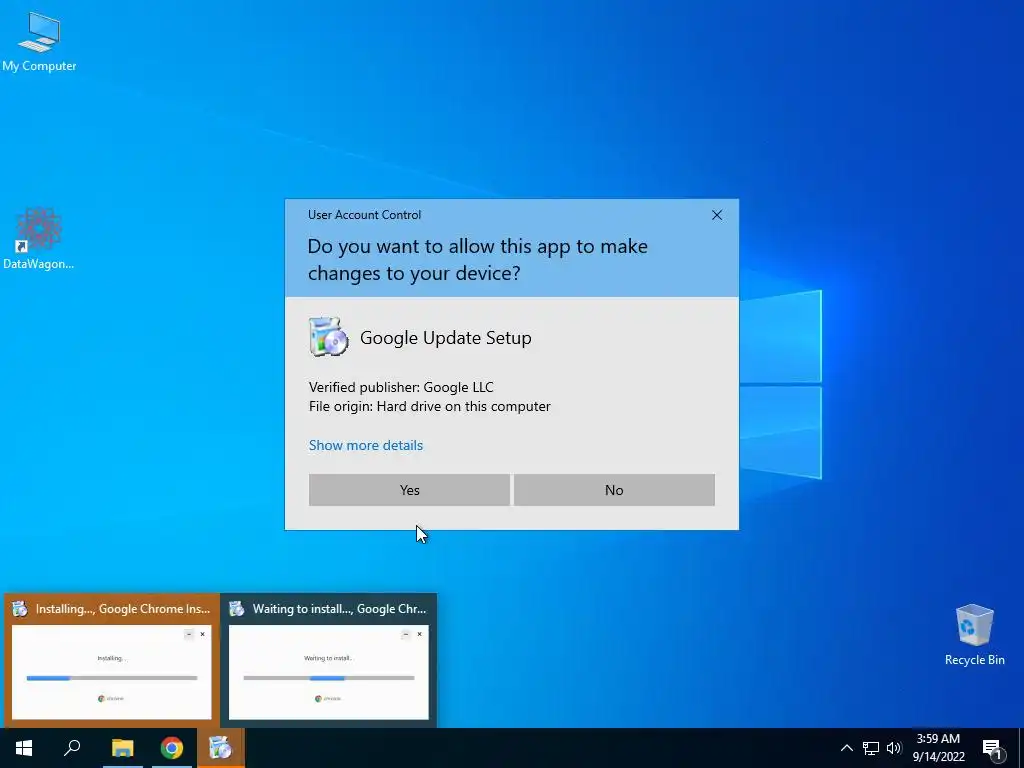Click the File origin: Hard drive text
1024x768 pixels.
click(430, 406)
